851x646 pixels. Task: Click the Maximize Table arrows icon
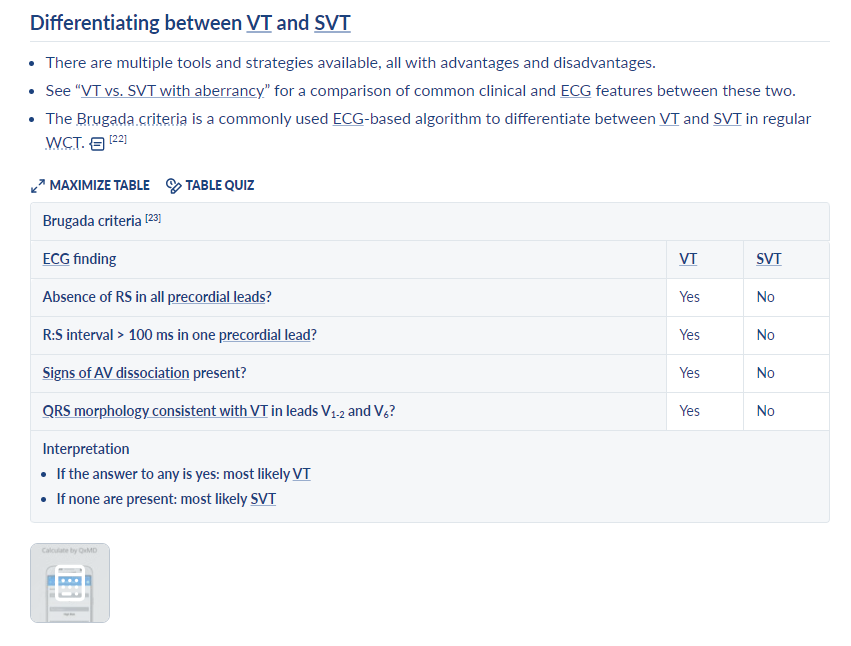click(x=37, y=186)
